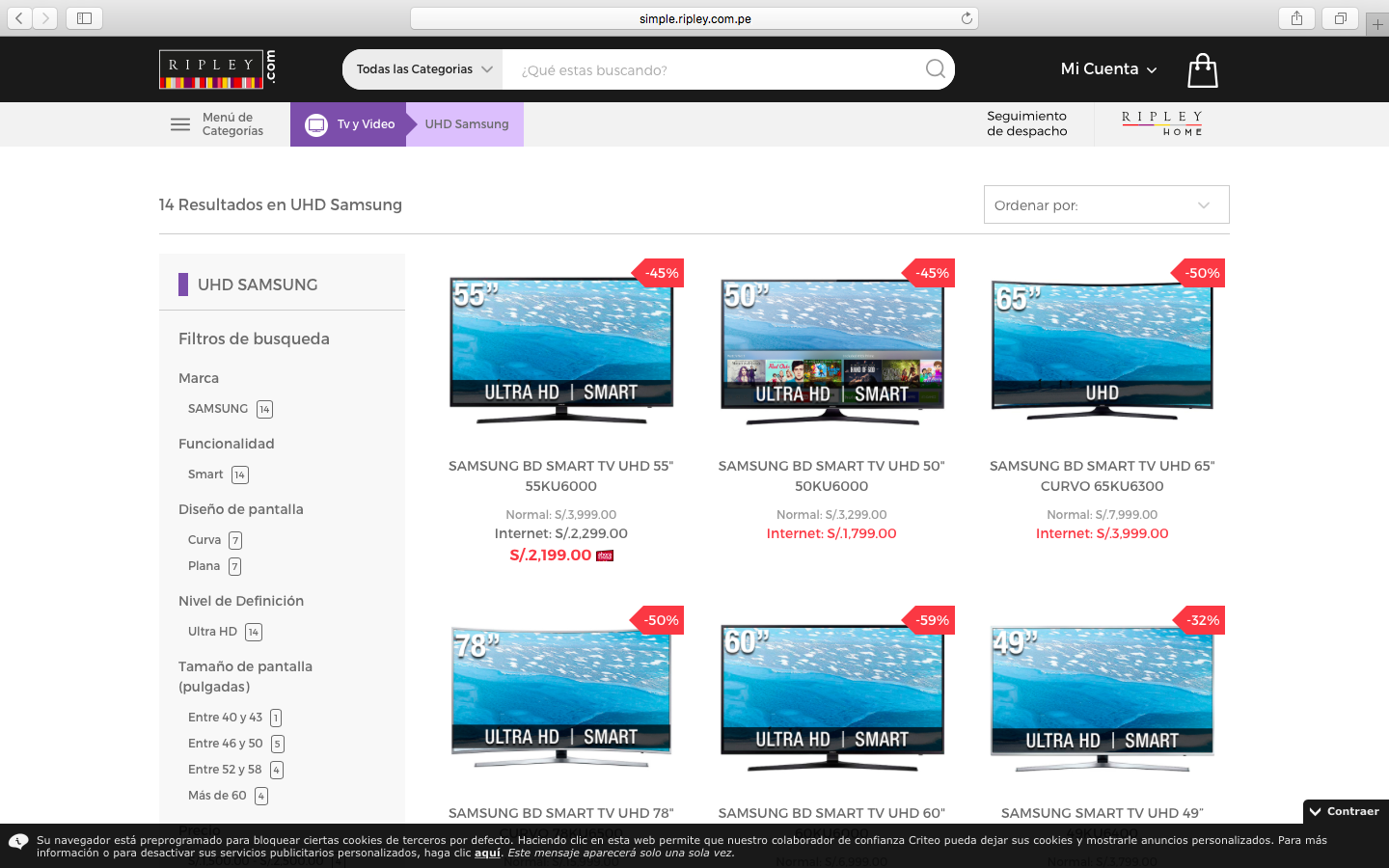
Task: Open Todas las Categorías dropdown
Action: point(422,69)
